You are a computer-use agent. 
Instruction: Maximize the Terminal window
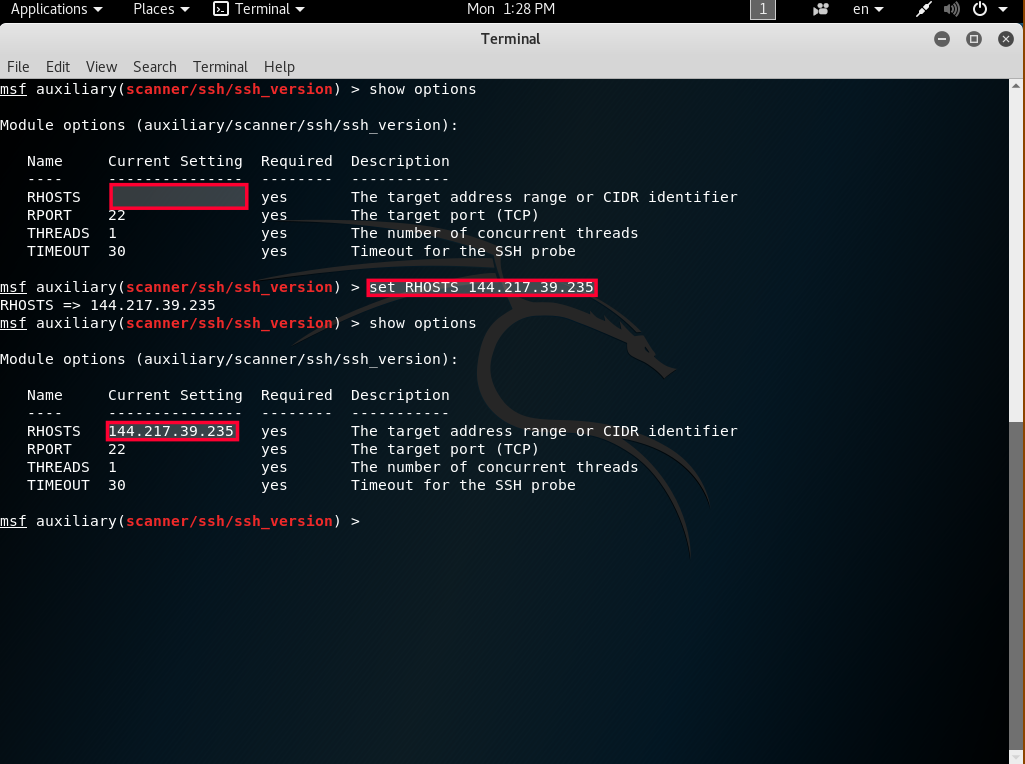(x=973, y=39)
